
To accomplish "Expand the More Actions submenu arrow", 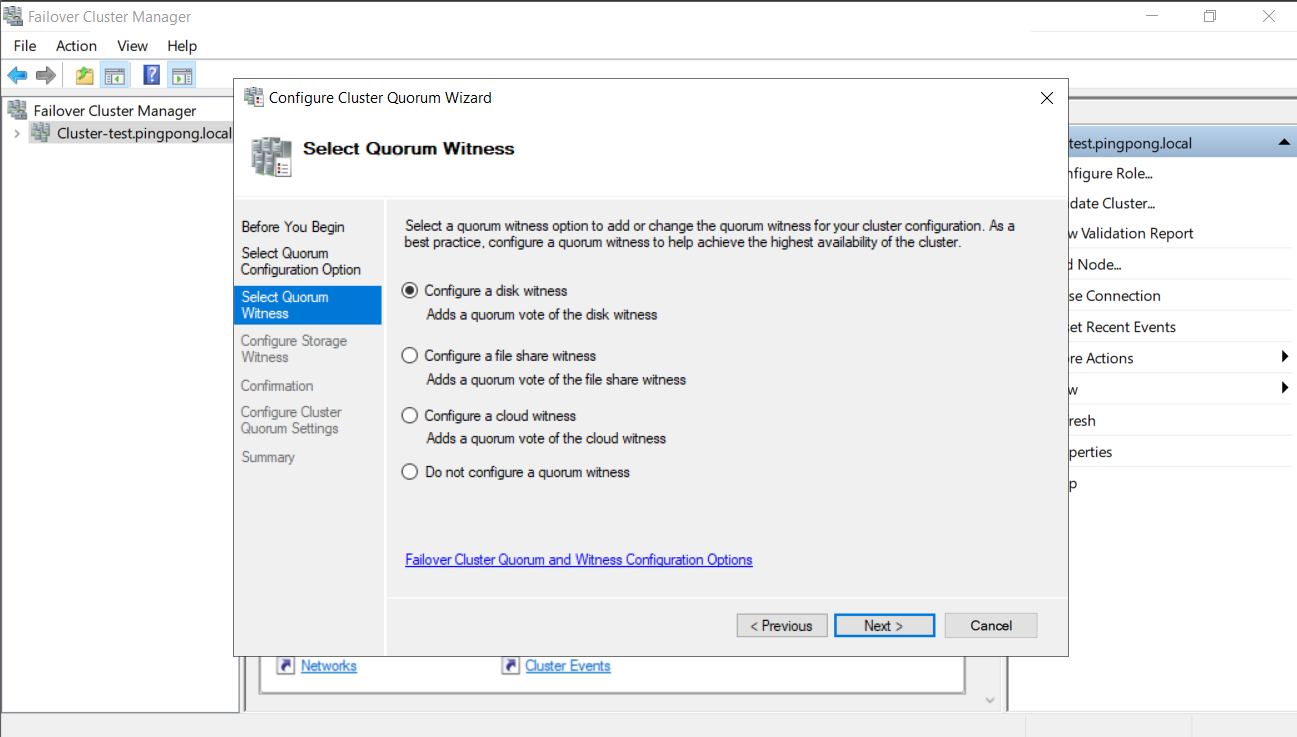I will pyautogui.click(x=1284, y=358).
